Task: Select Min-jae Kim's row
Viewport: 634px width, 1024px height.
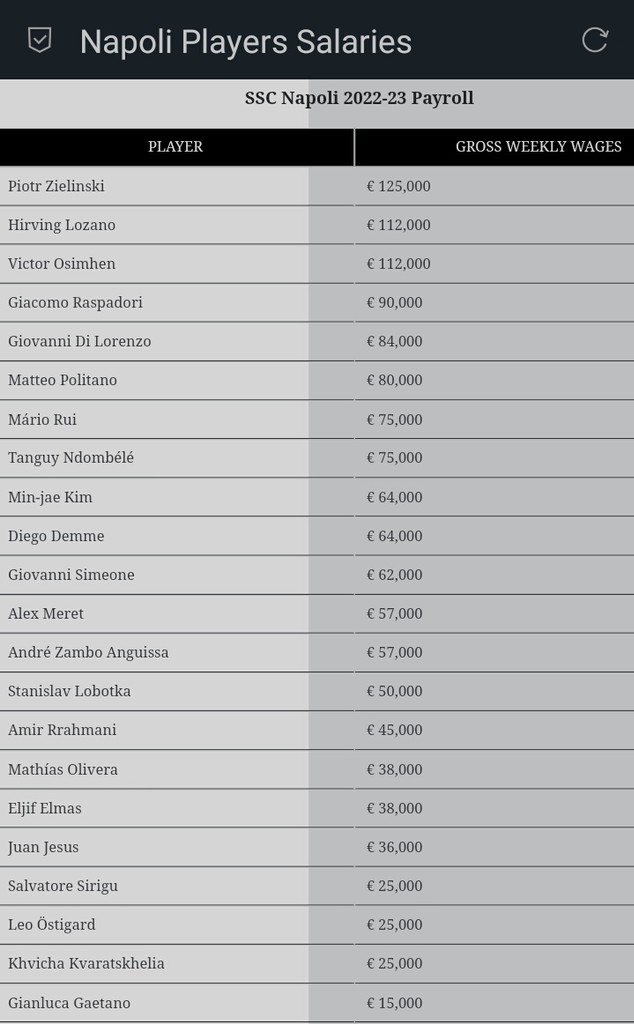Action: [x=50, y=497]
